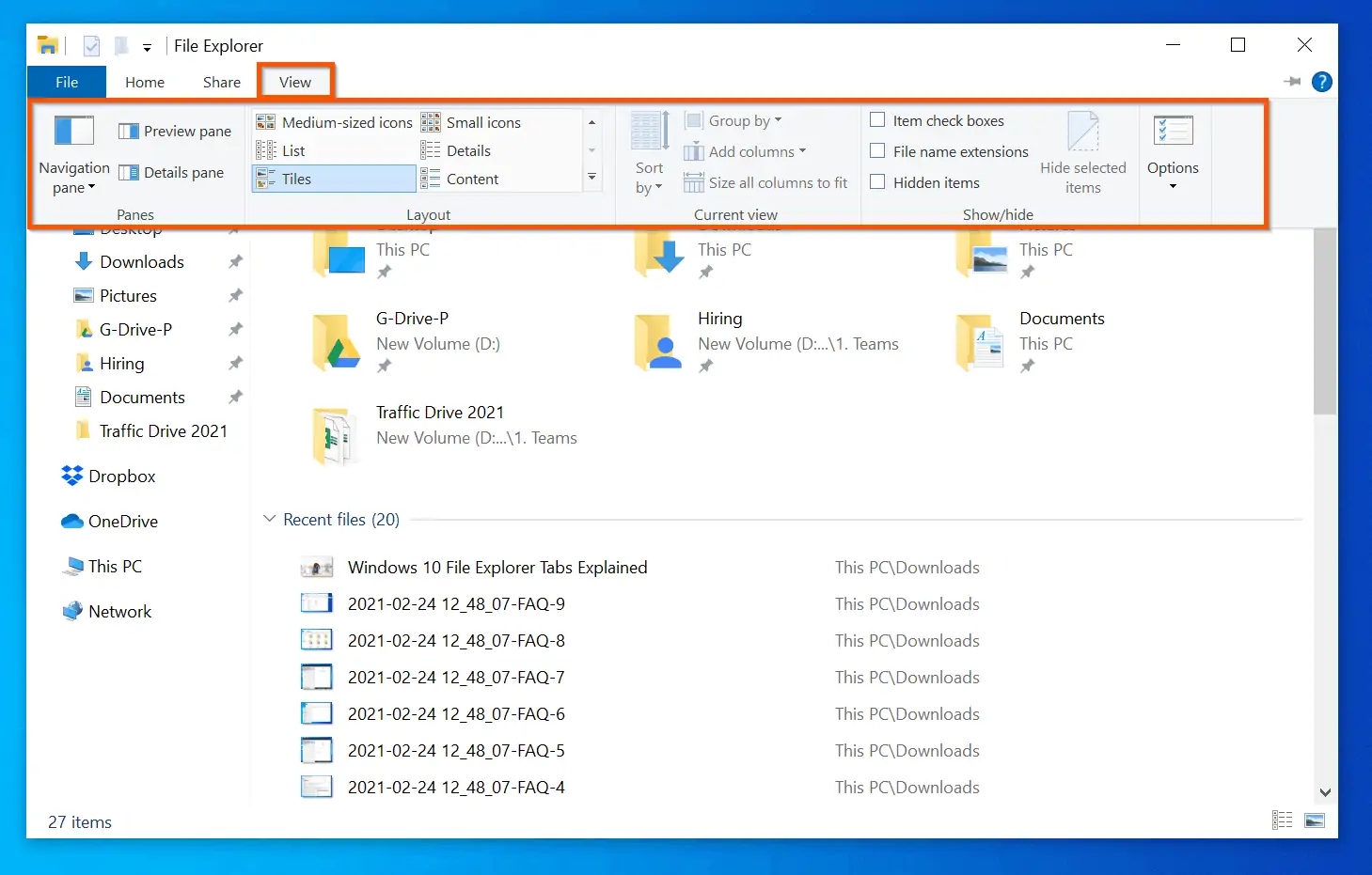The image size is (1372, 875).
Task: Select Traffic Drive 2021 in navigation pane
Action: (x=163, y=430)
